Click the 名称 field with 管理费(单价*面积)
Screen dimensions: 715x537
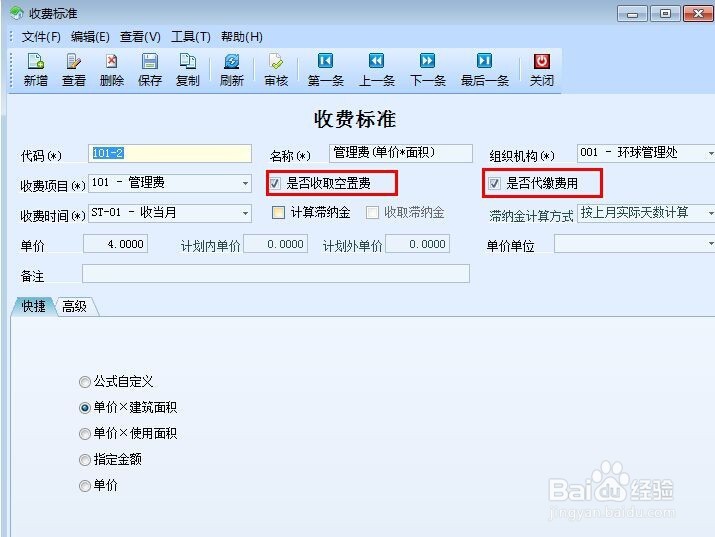[401, 153]
